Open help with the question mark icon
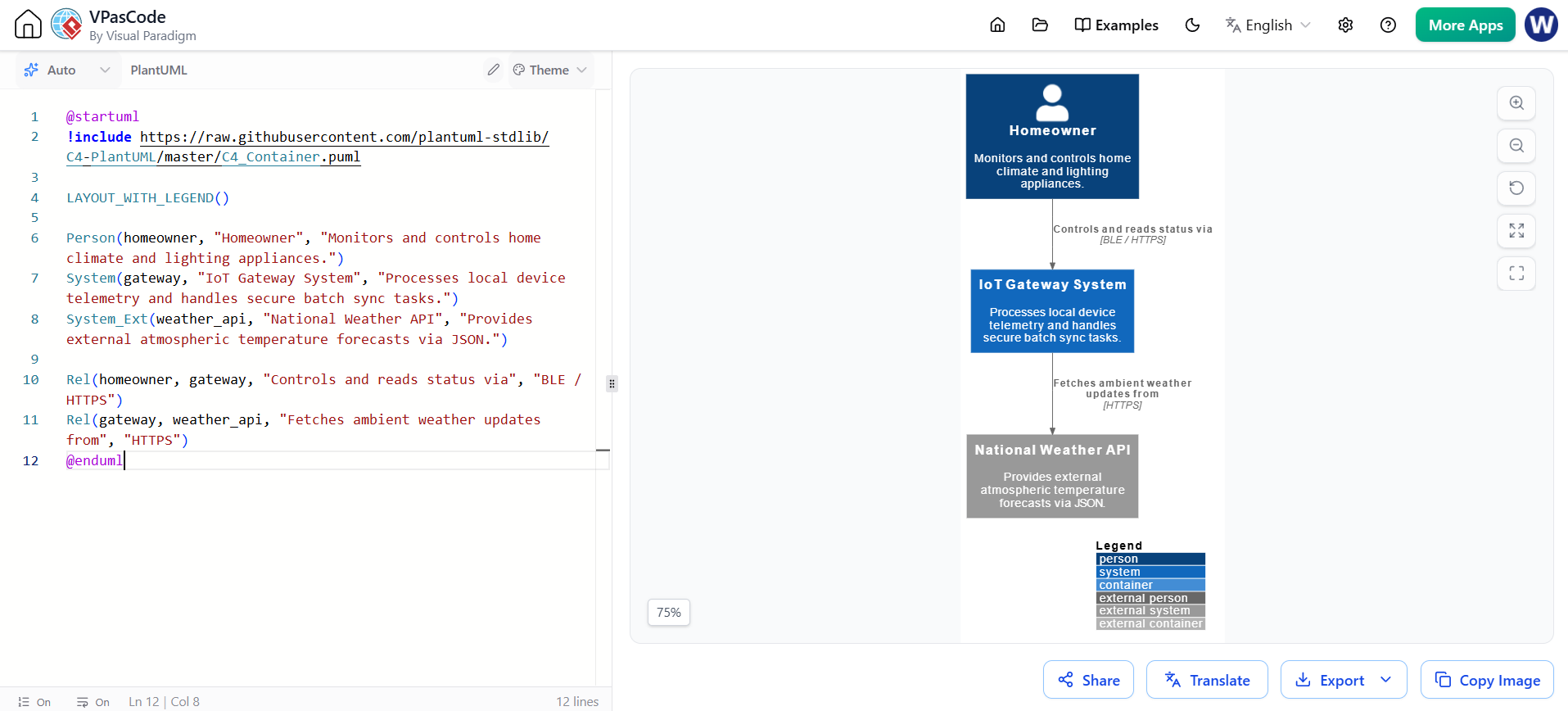 (1388, 25)
